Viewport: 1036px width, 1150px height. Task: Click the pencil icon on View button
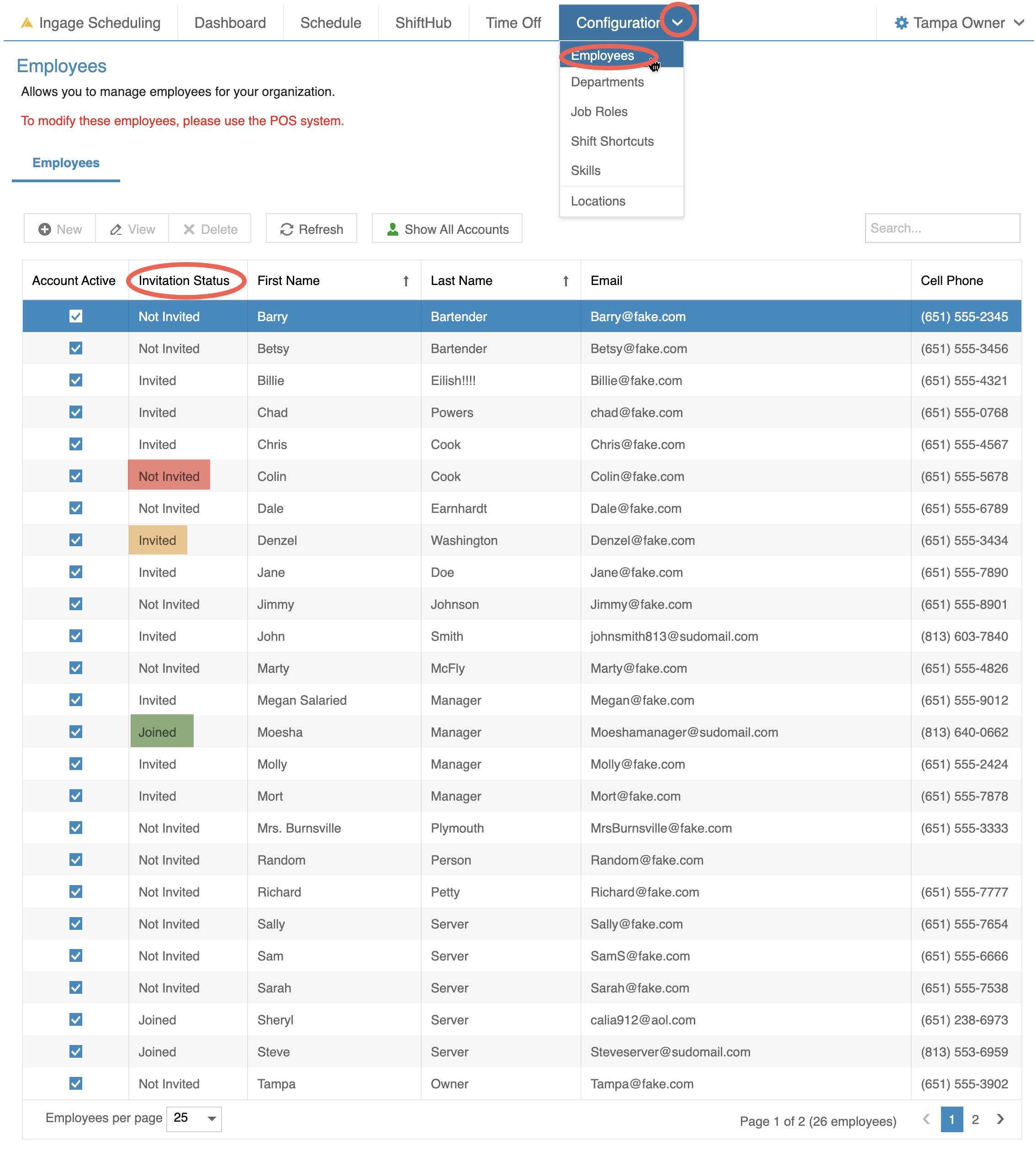pos(116,229)
